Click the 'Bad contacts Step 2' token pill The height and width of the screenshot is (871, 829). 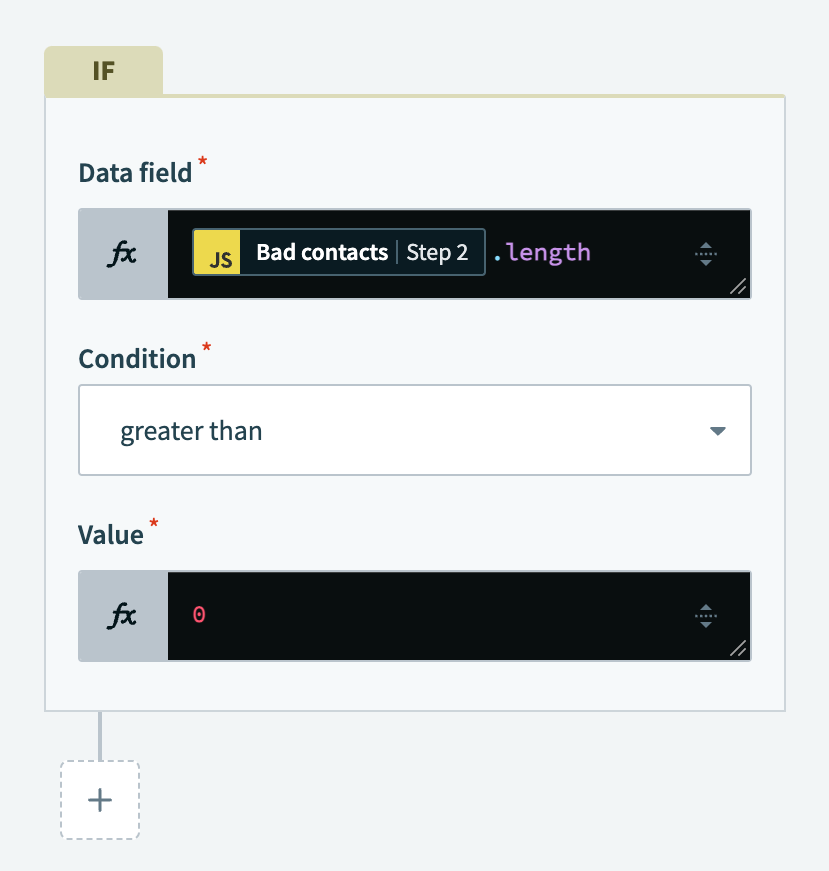tap(338, 252)
